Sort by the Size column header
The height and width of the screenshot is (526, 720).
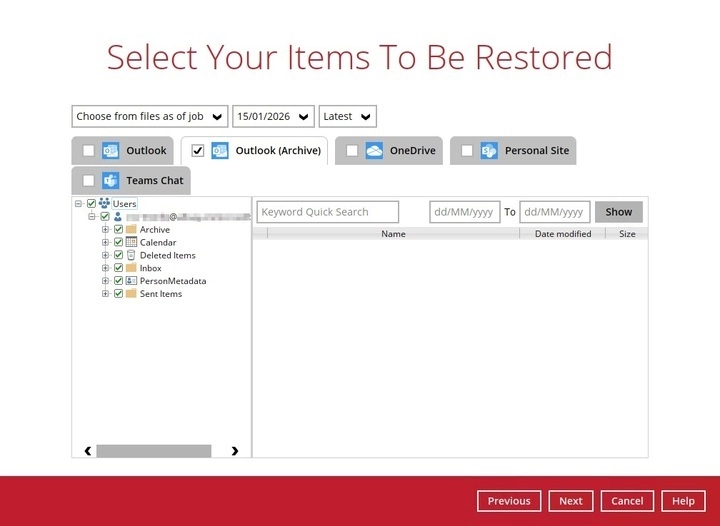point(627,234)
